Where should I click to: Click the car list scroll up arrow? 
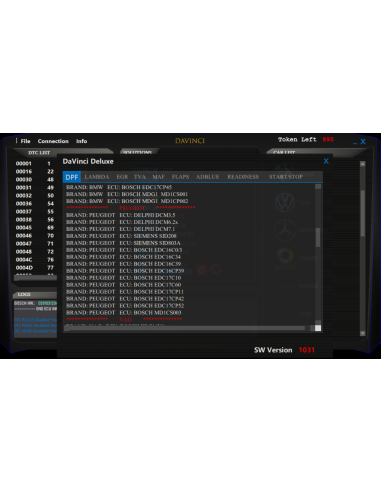(x=363, y=164)
